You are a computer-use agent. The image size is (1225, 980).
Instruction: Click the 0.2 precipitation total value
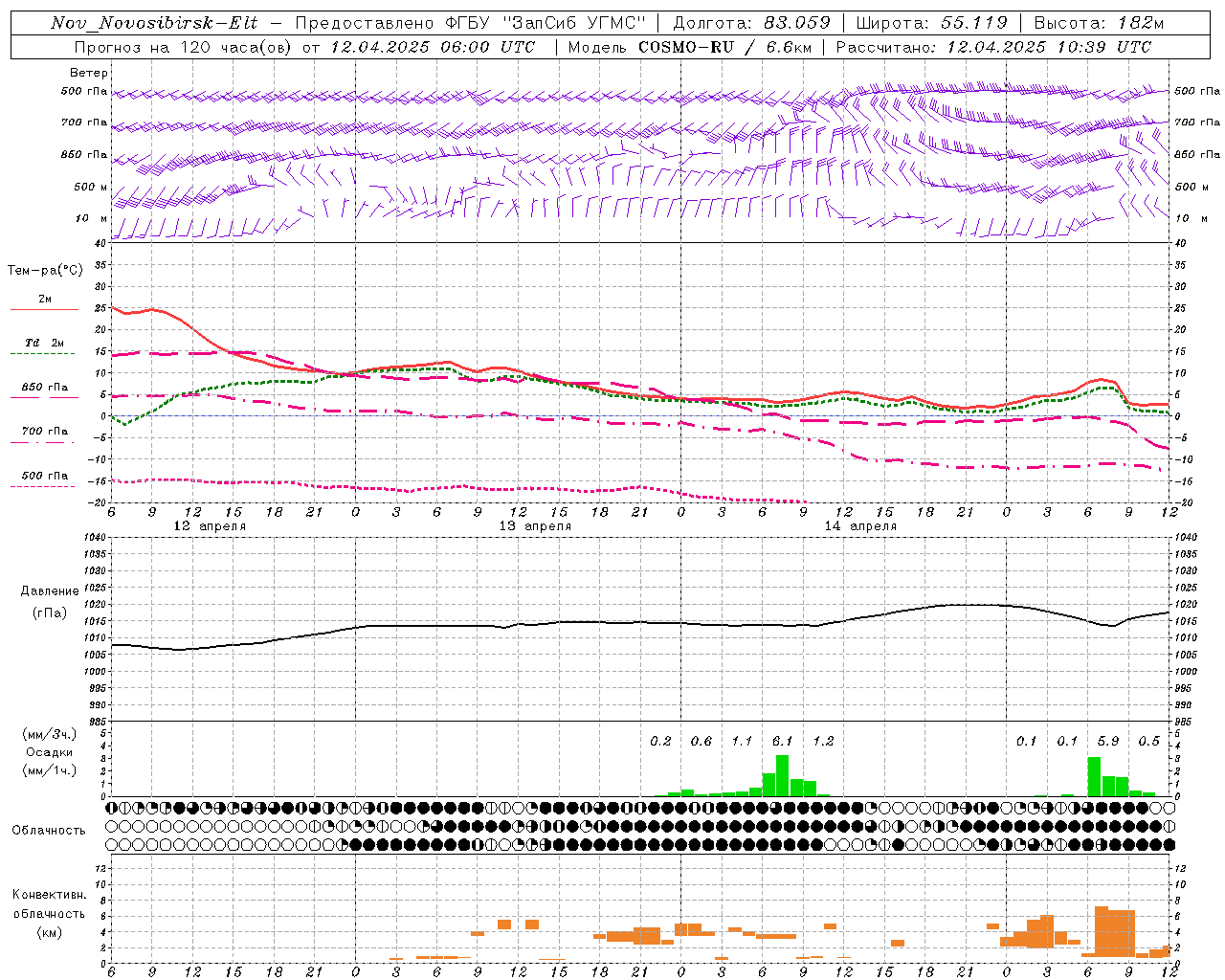[x=660, y=741]
